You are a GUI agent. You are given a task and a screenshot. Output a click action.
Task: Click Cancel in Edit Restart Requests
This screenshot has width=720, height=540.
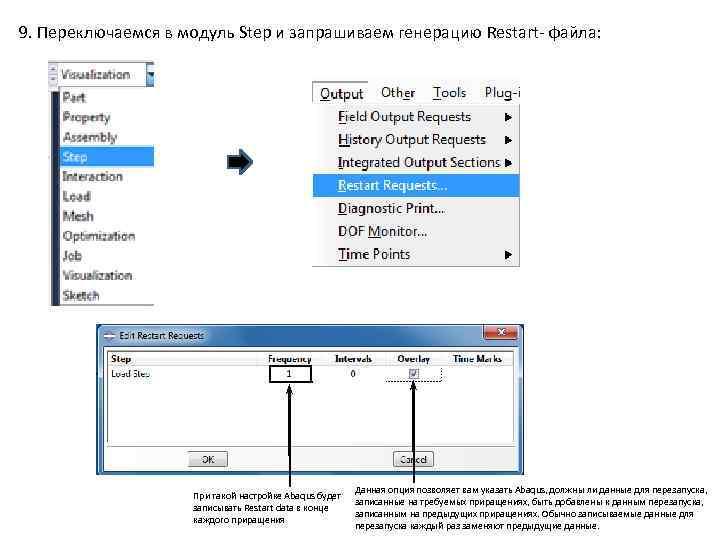tap(413, 459)
